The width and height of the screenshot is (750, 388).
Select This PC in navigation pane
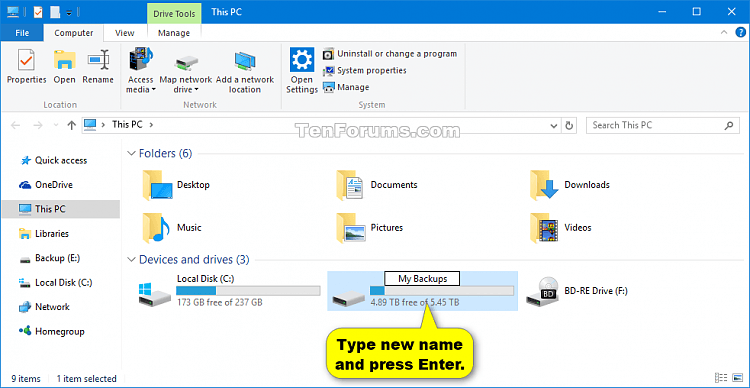pyautogui.click(x=60, y=210)
